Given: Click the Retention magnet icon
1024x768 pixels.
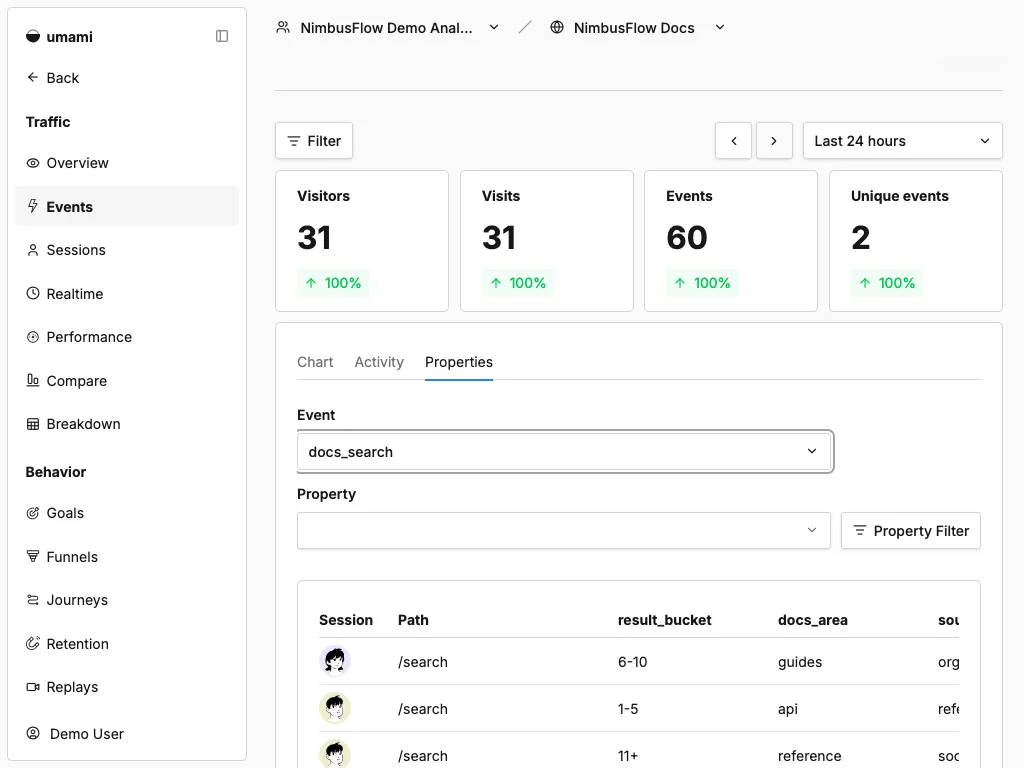Looking at the screenshot, I should pos(33,643).
